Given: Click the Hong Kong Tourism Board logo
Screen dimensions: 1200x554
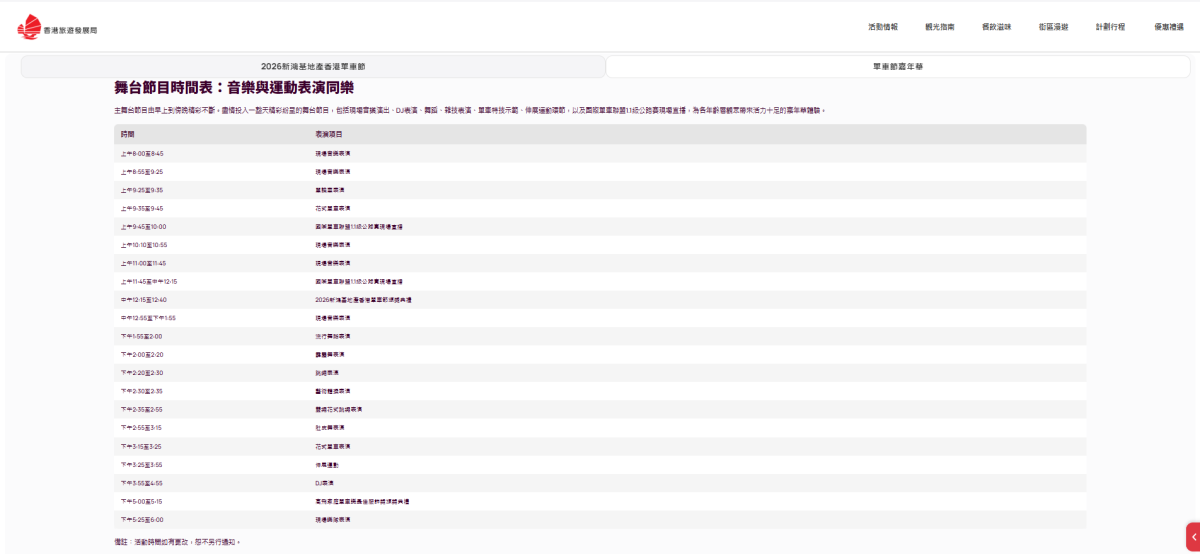Looking at the screenshot, I should pos(57,29).
